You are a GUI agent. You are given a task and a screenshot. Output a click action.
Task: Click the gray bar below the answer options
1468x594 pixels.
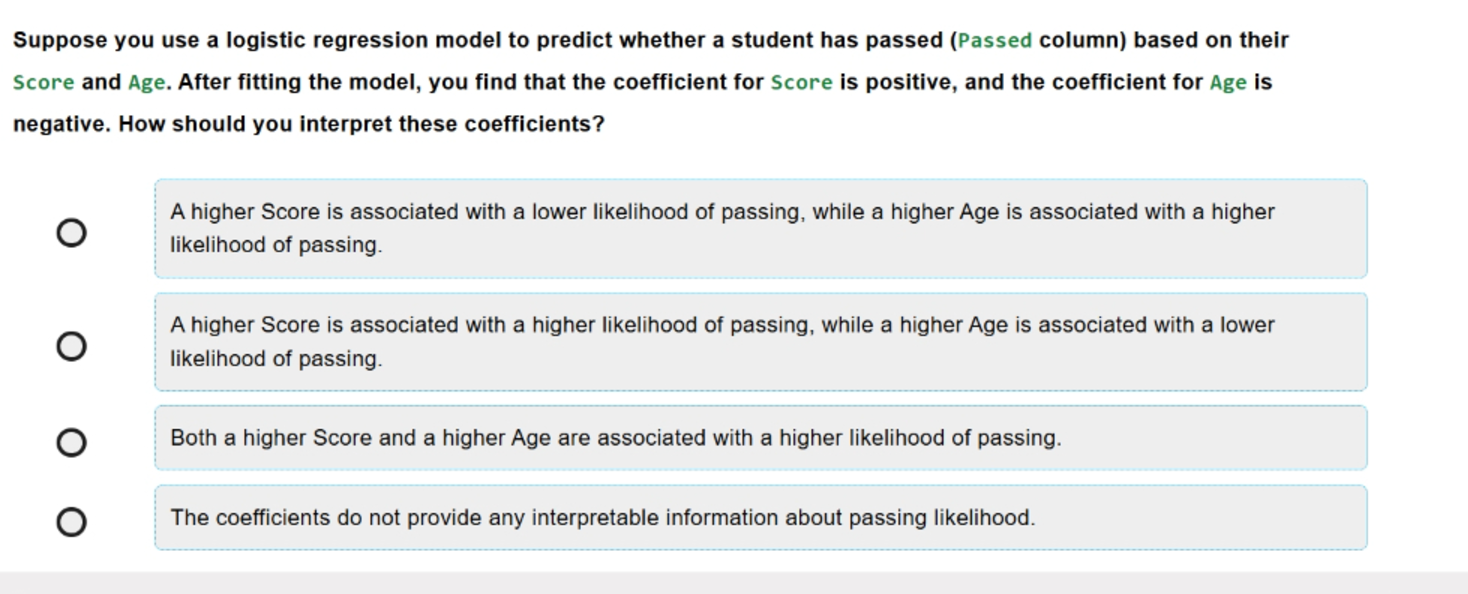click(x=734, y=583)
